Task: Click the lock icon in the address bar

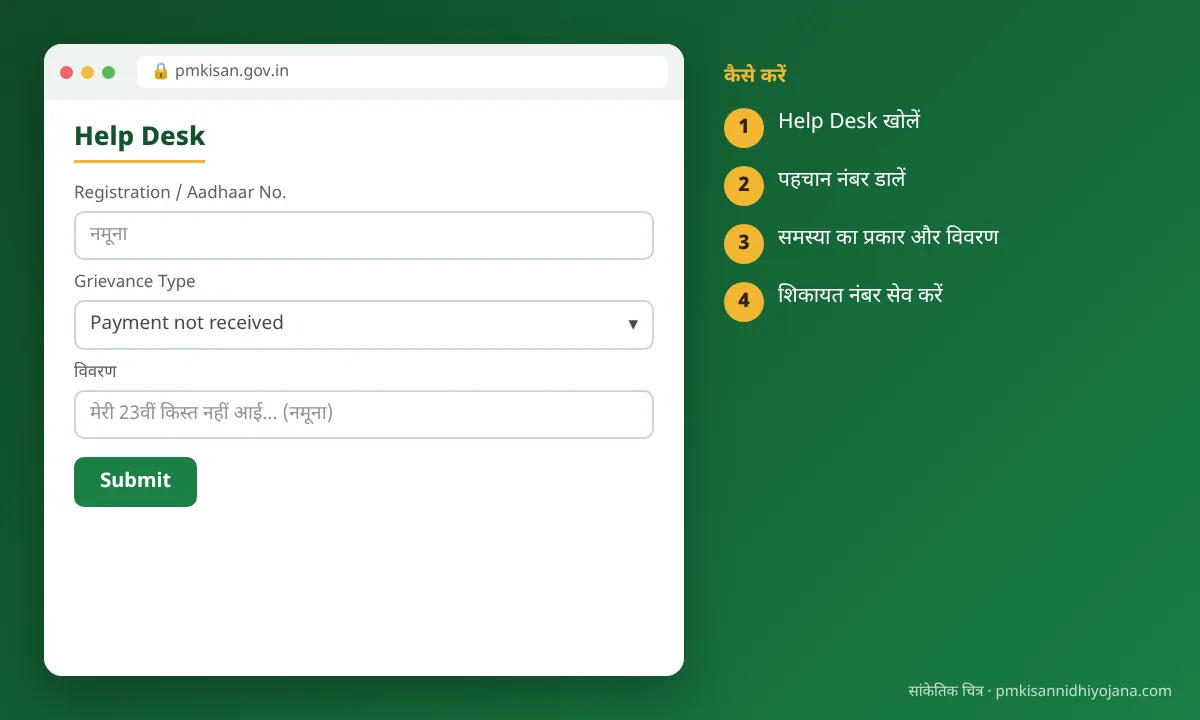Action: coord(160,71)
